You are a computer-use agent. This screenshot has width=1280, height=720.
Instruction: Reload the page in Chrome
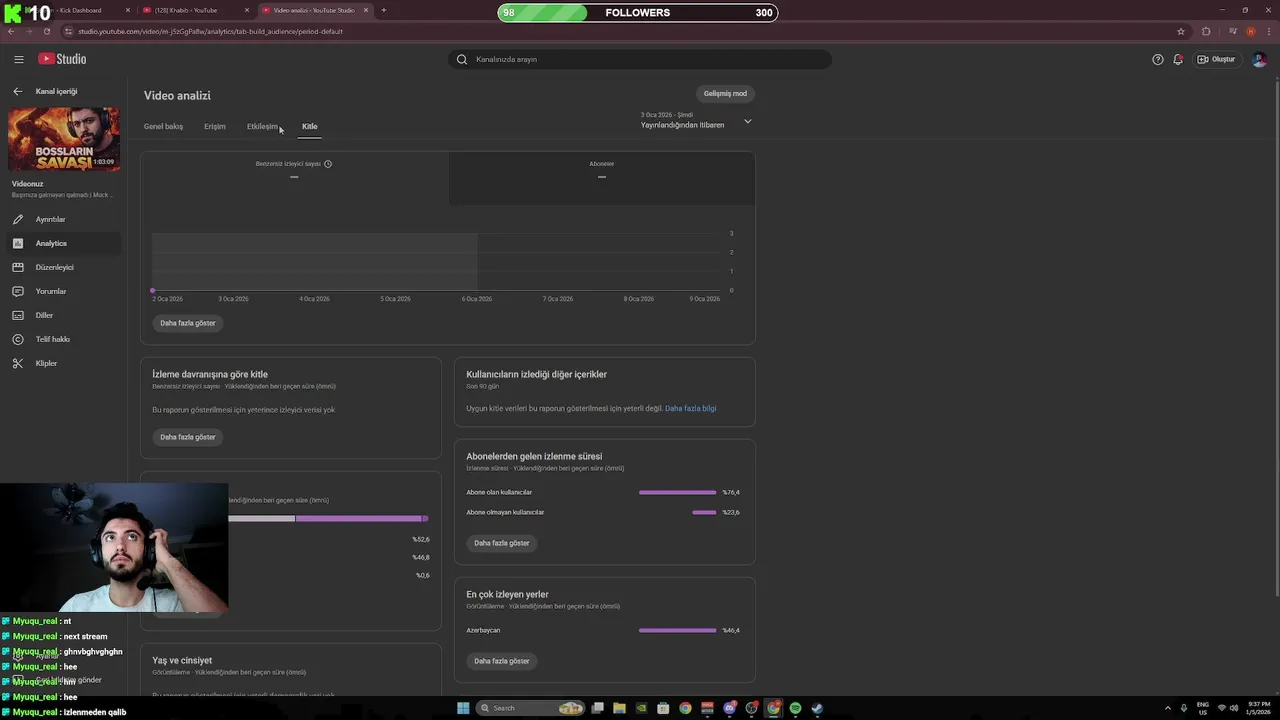pyautogui.click(x=47, y=31)
